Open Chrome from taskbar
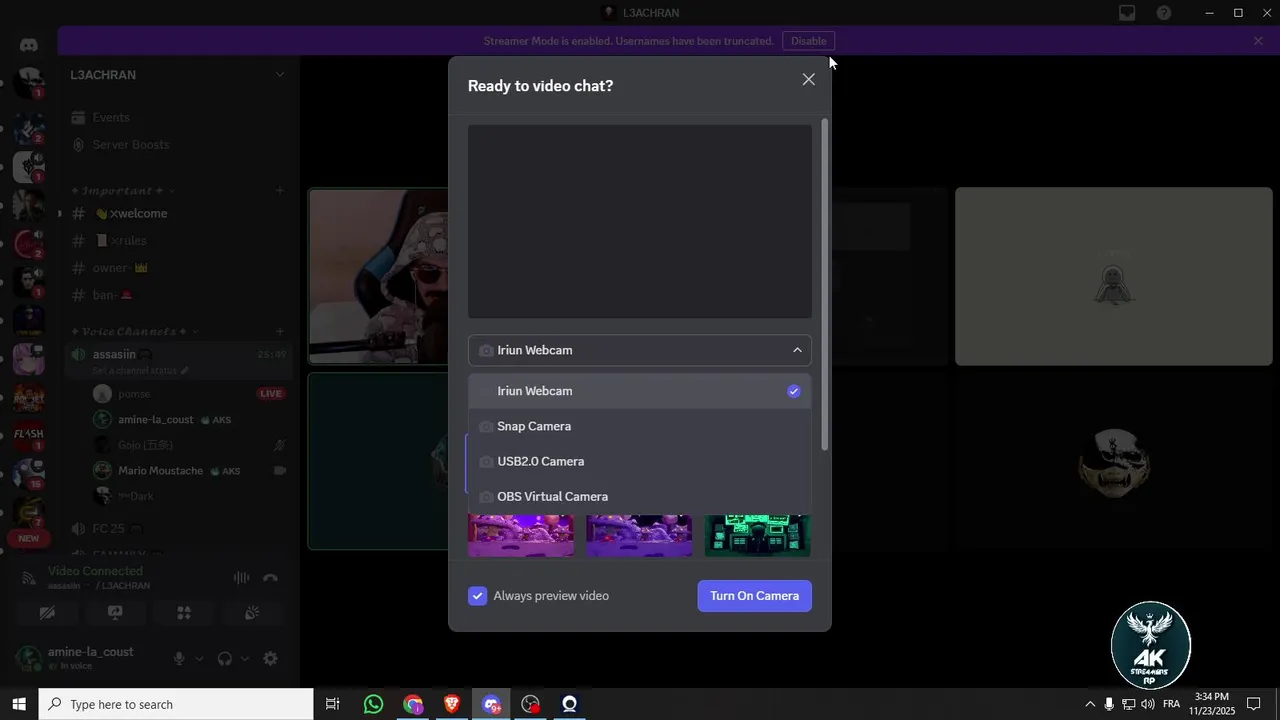 point(413,704)
